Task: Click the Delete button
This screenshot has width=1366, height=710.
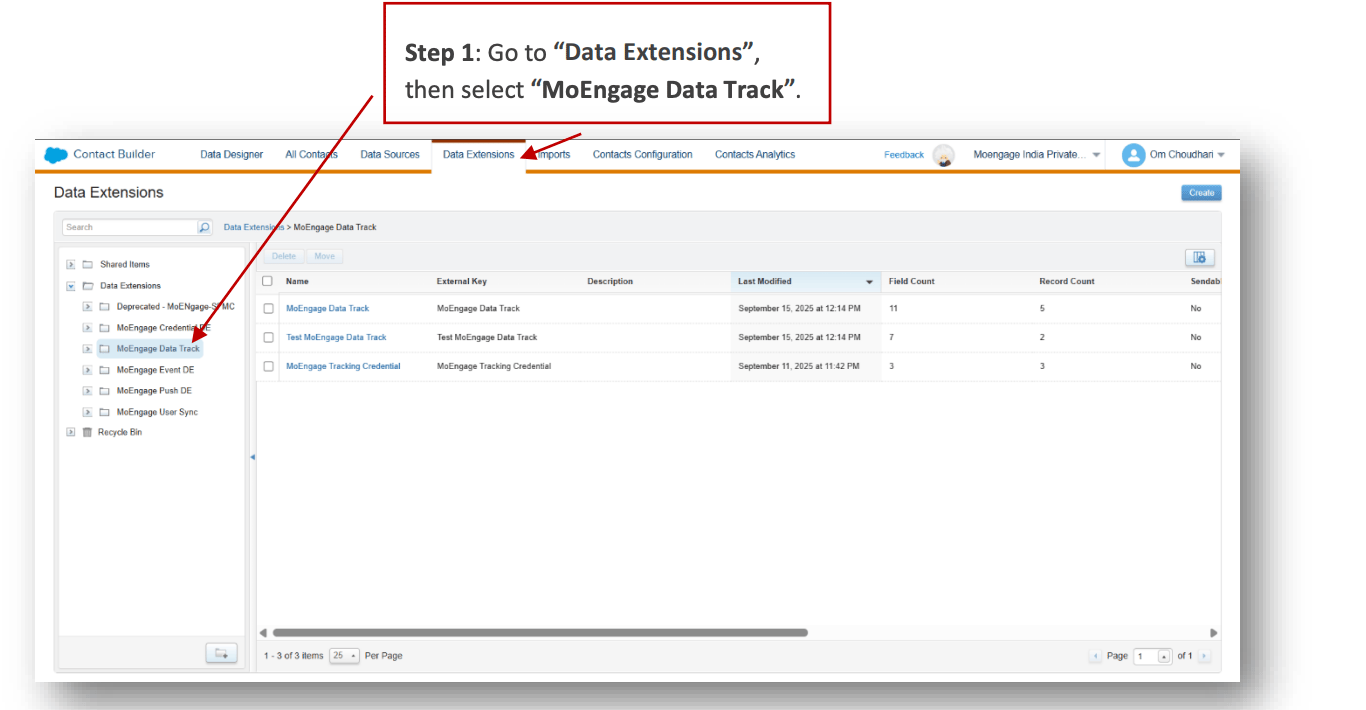Action: (284, 257)
